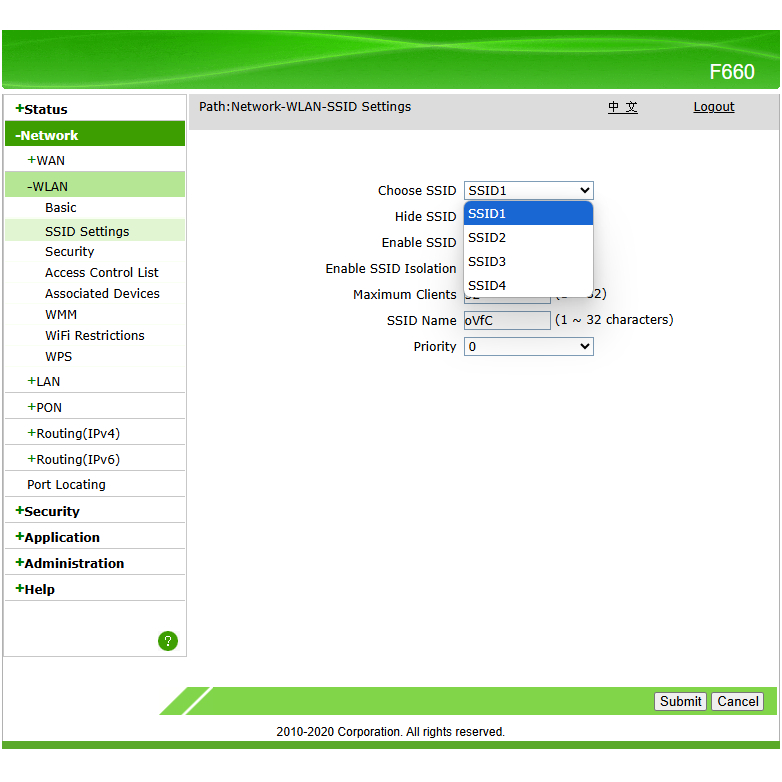The height and width of the screenshot is (782, 782).
Task: Open Port Locating page
Action: pyautogui.click(x=66, y=485)
